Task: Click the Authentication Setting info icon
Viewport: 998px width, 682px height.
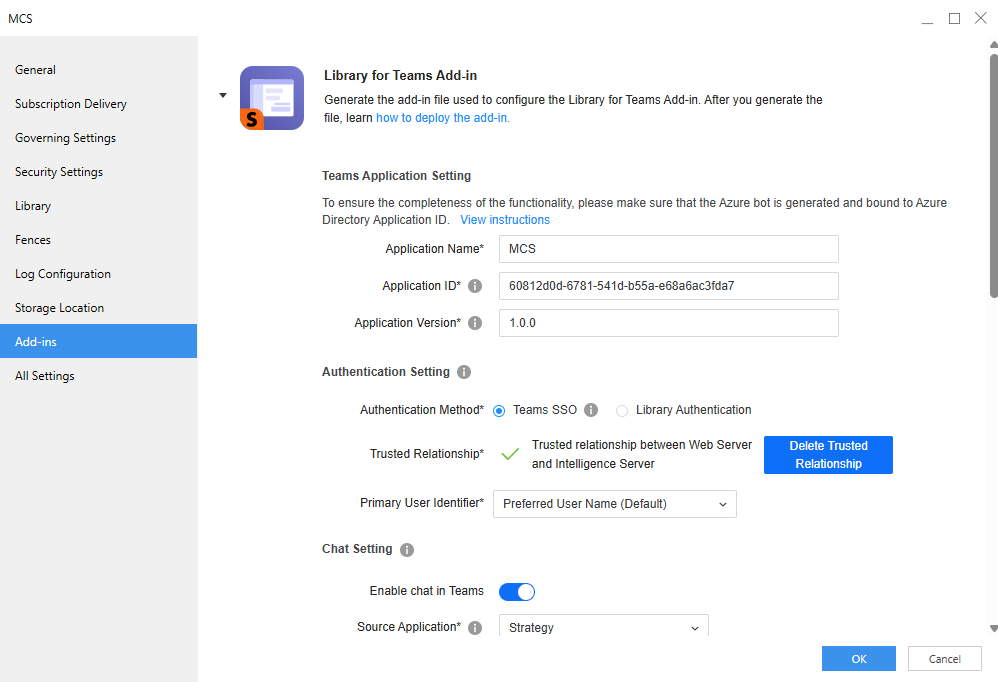Action: [464, 372]
